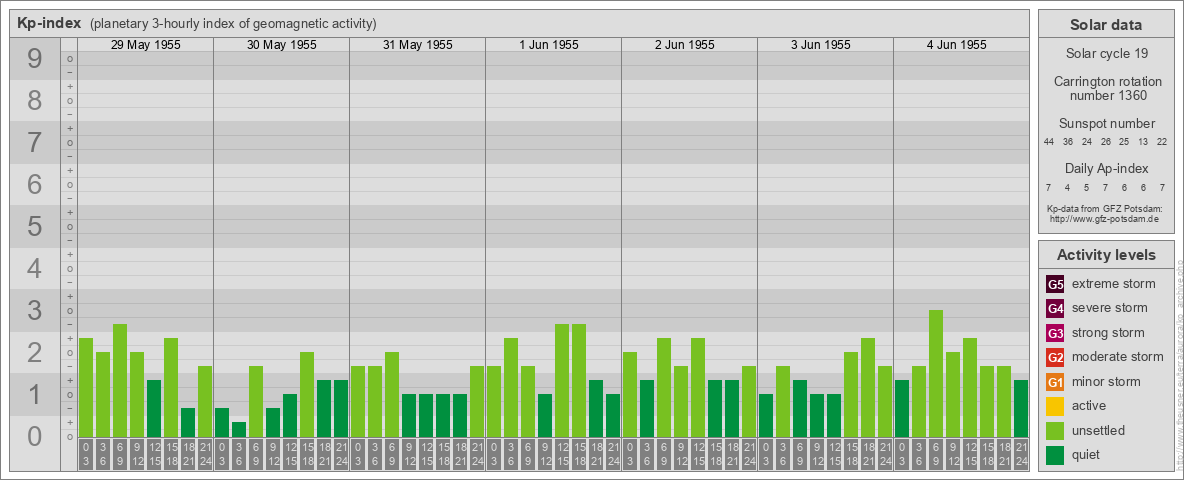This screenshot has height=480, width=1184.
Task: Click the 6-9 bar on 29 May 1955
Action: coord(120,380)
